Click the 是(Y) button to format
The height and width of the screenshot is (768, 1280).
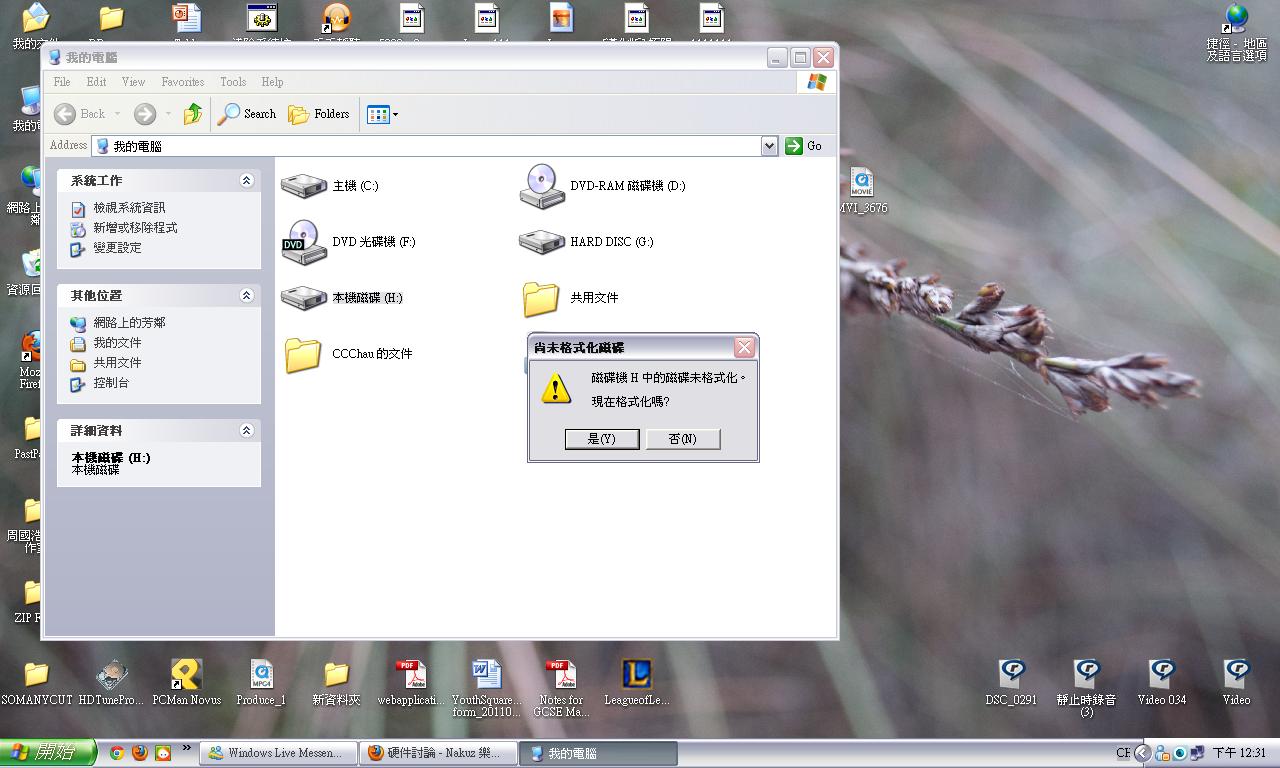click(x=601, y=439)
